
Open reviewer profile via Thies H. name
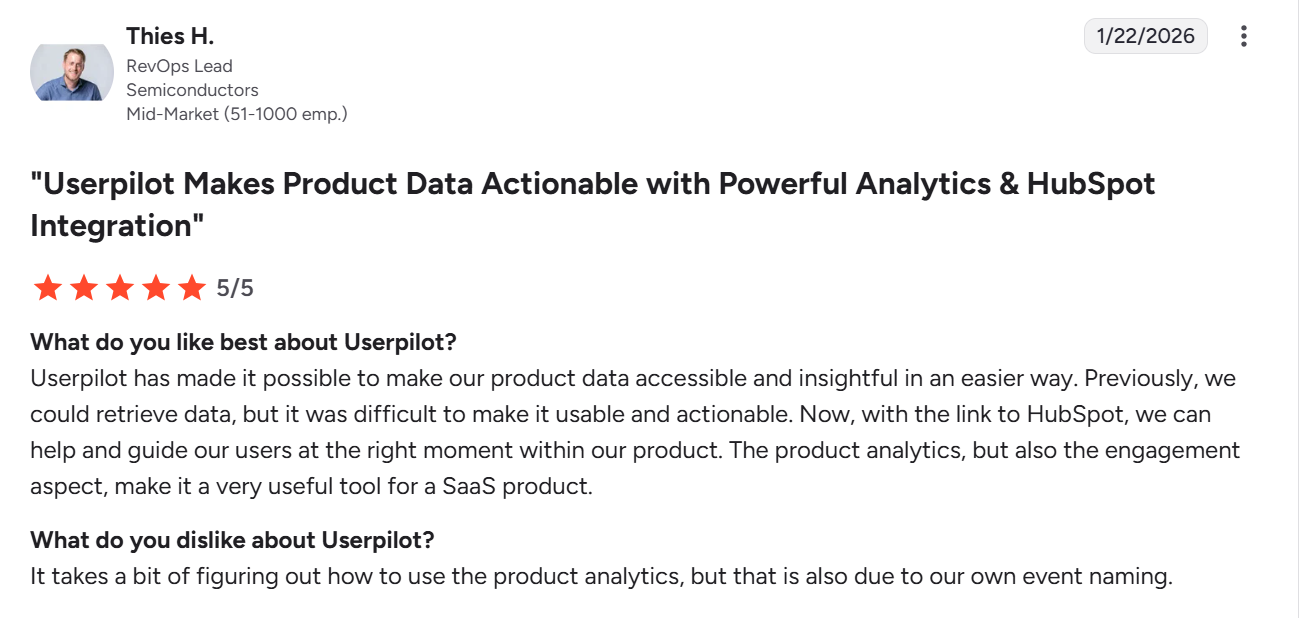pos(170,35)
